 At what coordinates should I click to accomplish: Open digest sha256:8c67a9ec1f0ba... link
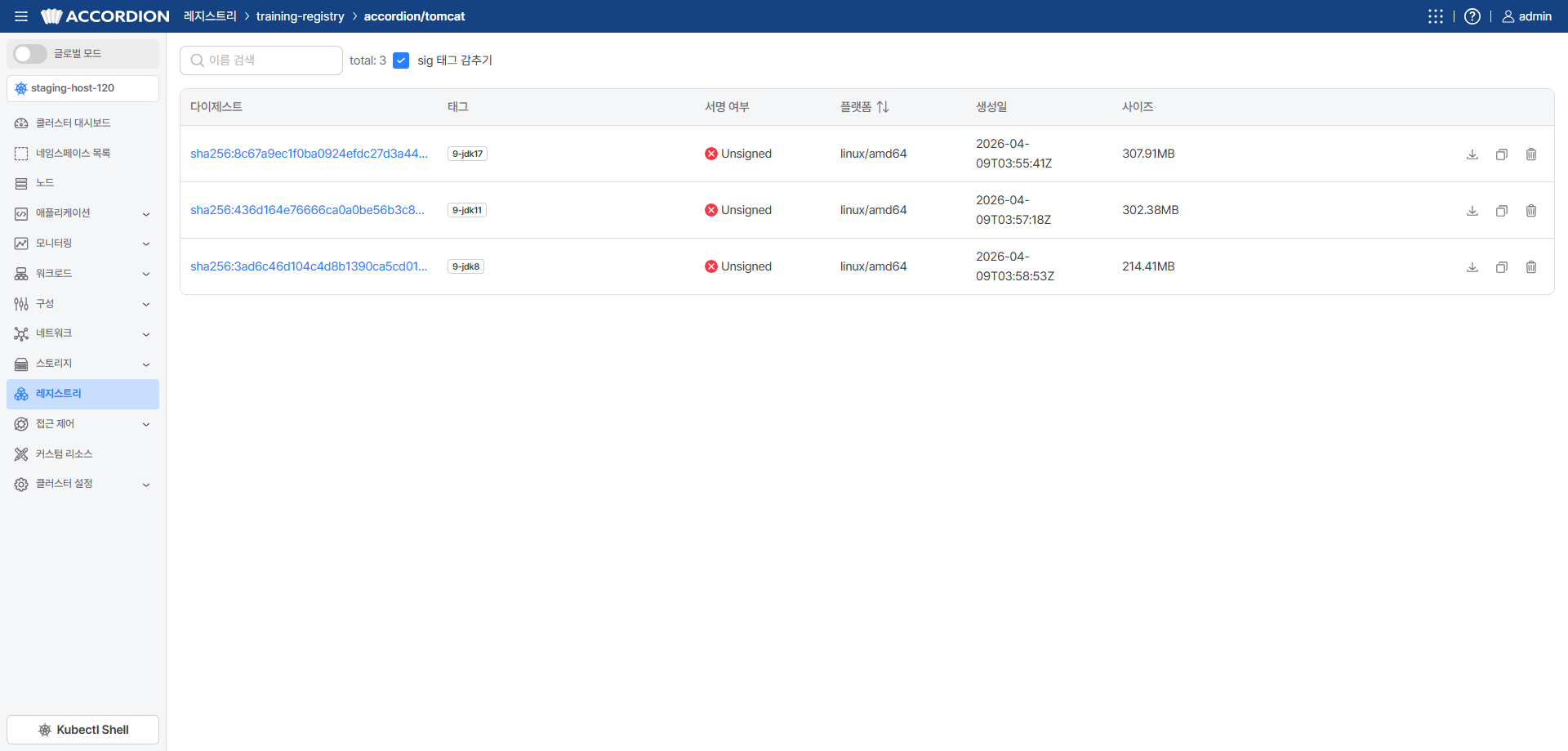point(309,154)
